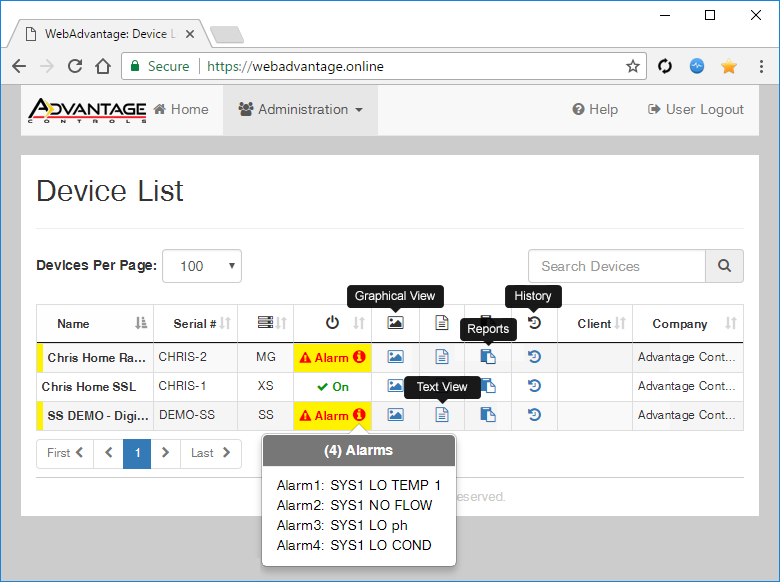Click the yellow star extension icon
Screen dimensions: 780x582
(729, 66)
